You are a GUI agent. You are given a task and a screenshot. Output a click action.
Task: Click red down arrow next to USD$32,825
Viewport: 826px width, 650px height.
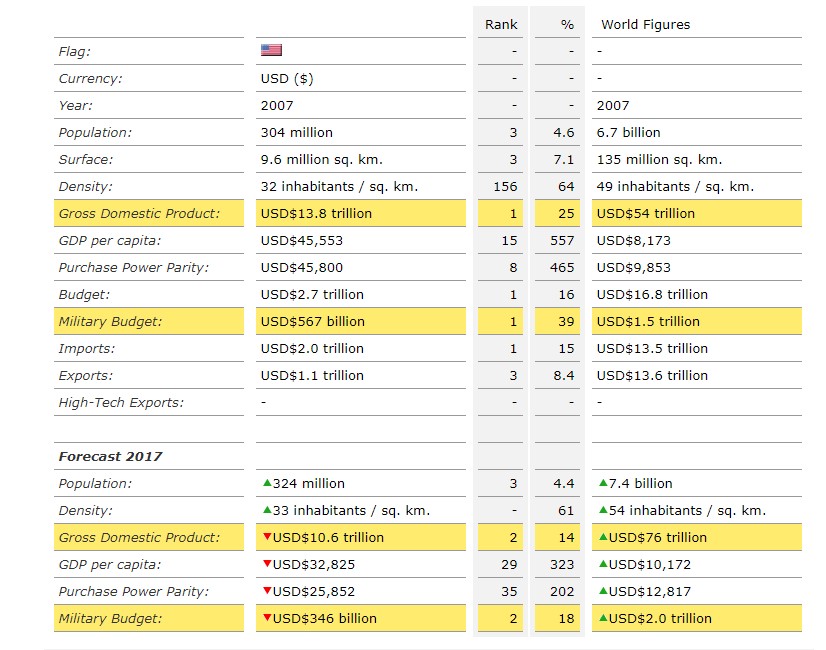click(266, 564)
